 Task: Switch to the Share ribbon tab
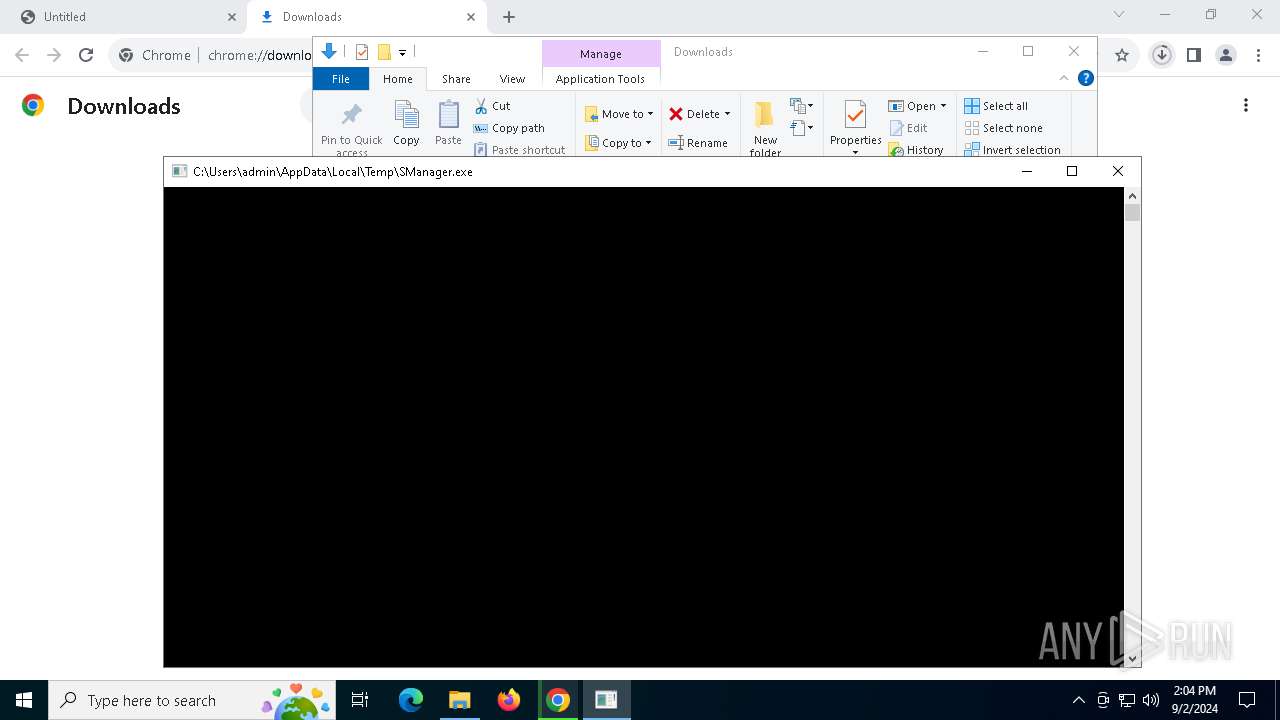pyautogui.click(x=456, y=79)
